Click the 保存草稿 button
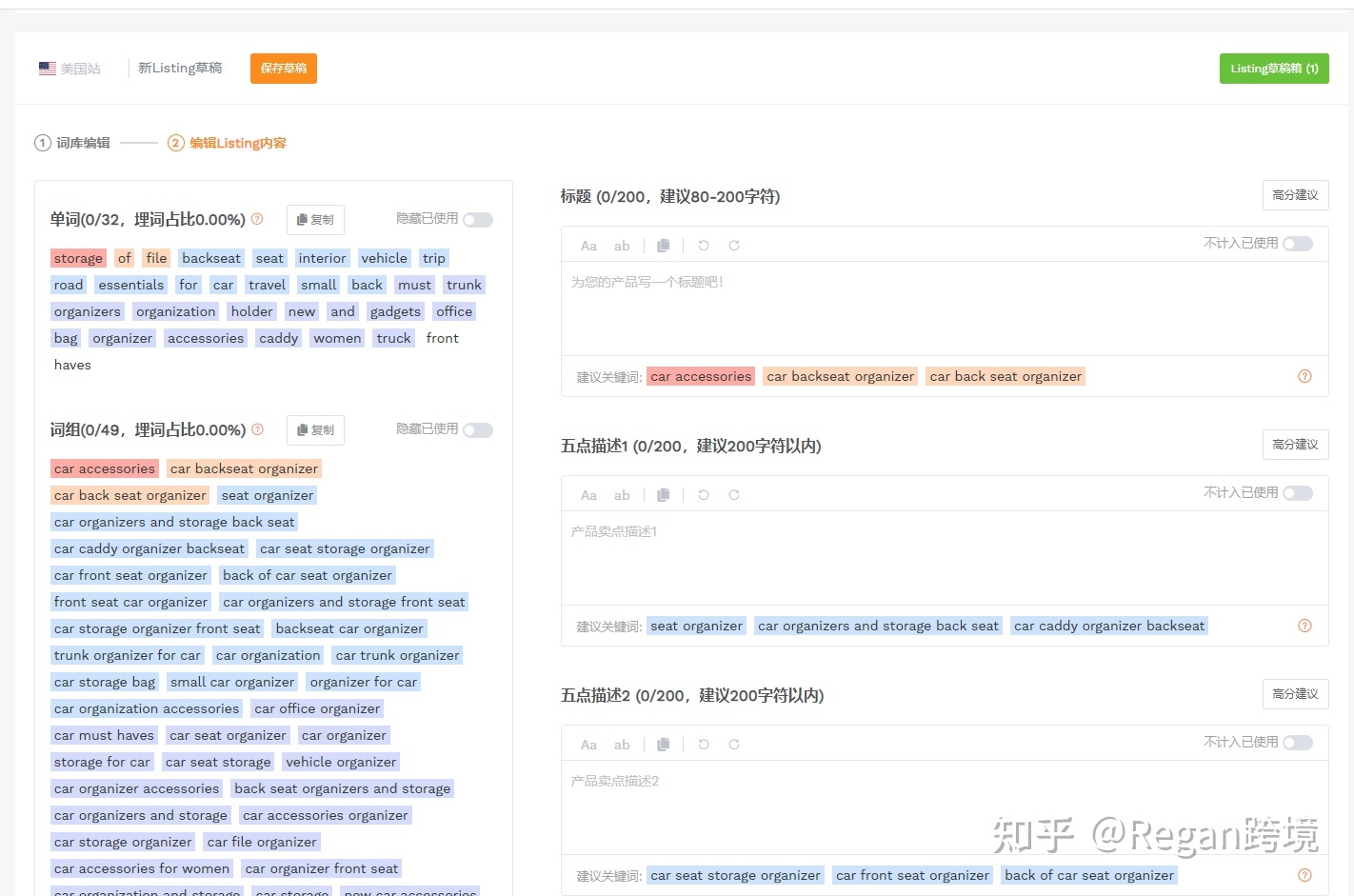The width and height of the screenshot is (1354, 896). point(283,68)
